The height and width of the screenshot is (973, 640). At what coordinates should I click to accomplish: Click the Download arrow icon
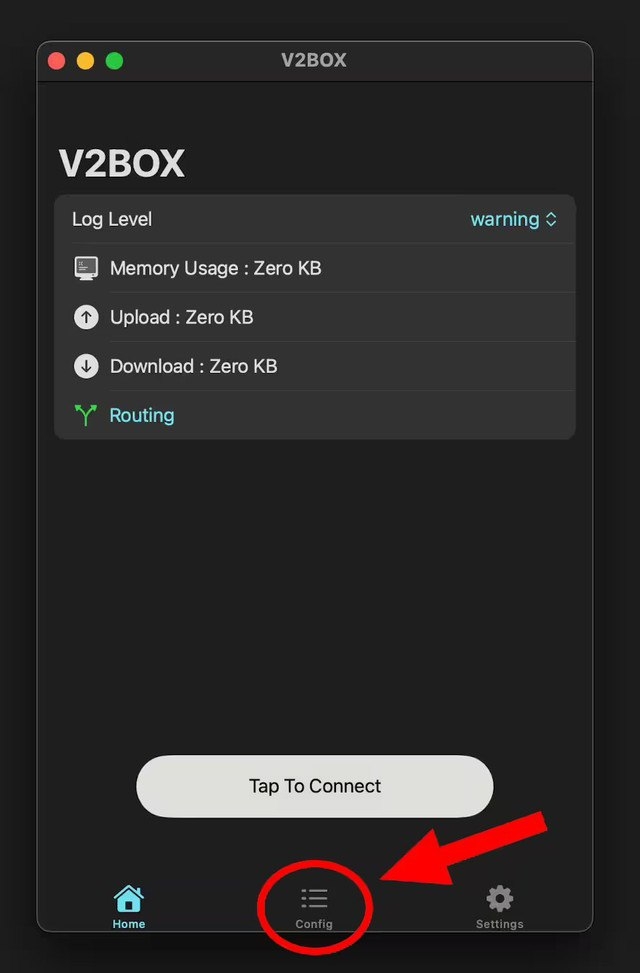[87, 366]
